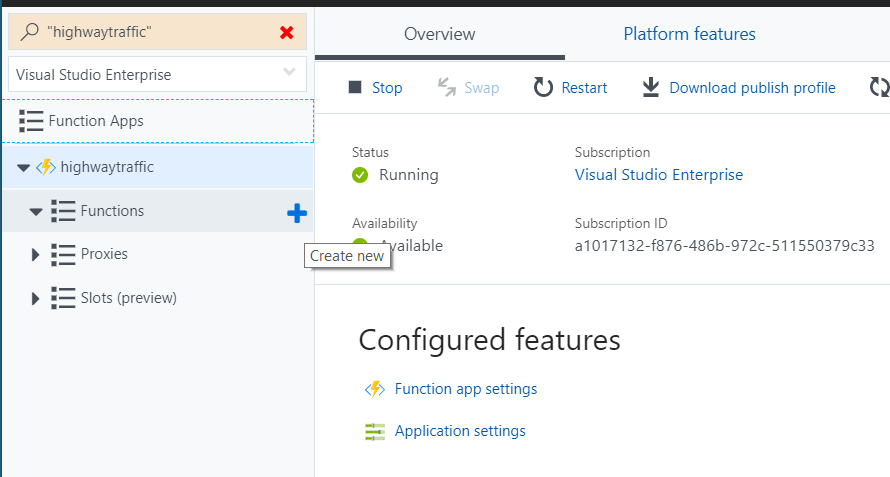Click the Function app settings bolt icon
Viewport: 890px width, 477px height.
tap(375, 390)
